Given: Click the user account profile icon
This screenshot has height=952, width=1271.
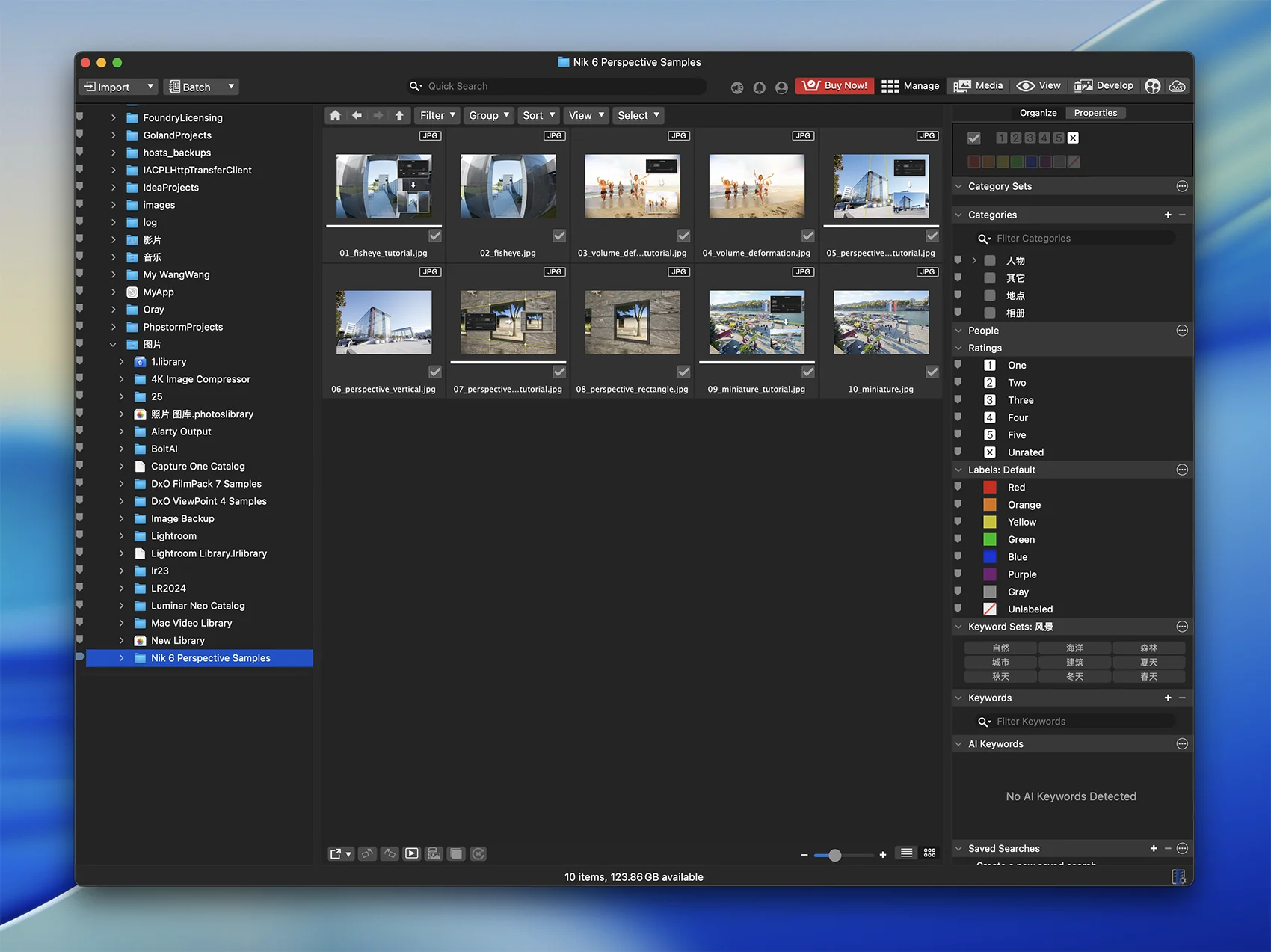Looking at the screenshot, I should point(781,87).
